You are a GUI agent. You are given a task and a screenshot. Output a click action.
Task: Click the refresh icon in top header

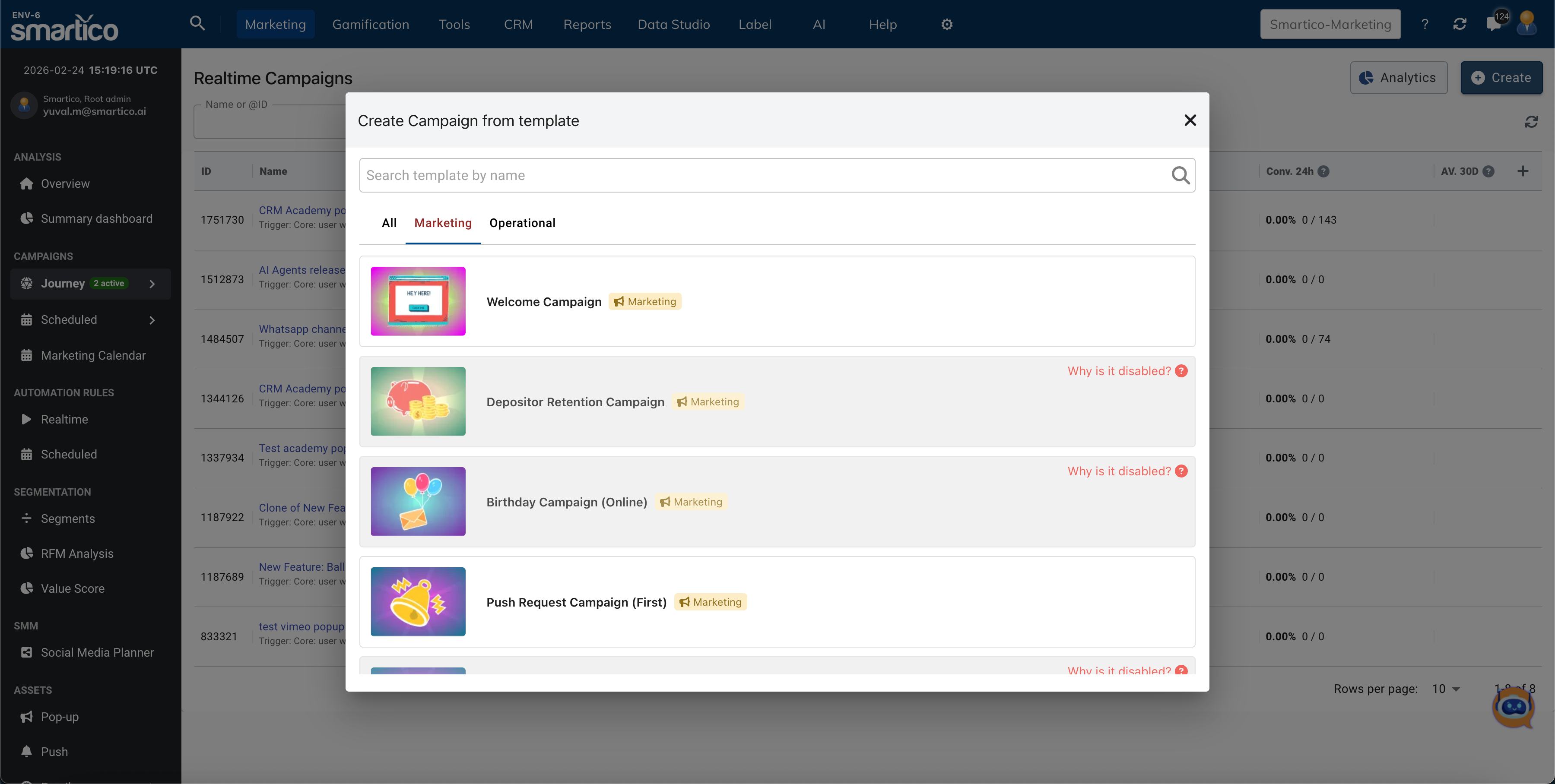(1460, 24)
